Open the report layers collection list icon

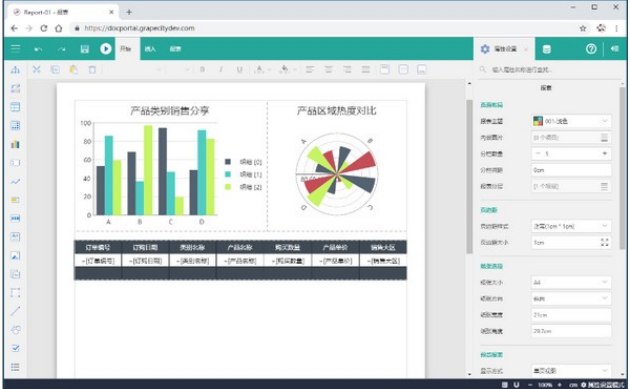click(x=604, y=186)
